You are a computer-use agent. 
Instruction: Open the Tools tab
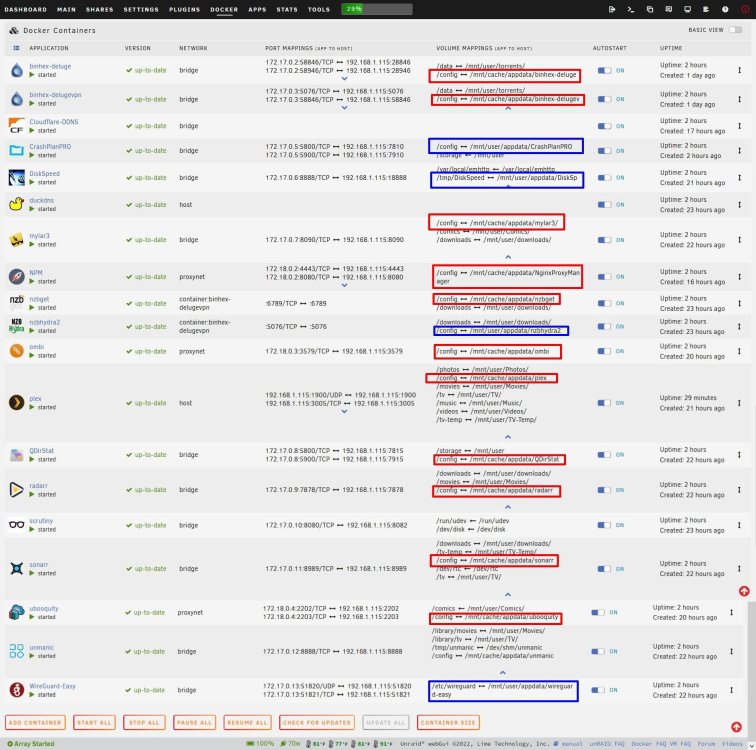[x=319, y=9]
